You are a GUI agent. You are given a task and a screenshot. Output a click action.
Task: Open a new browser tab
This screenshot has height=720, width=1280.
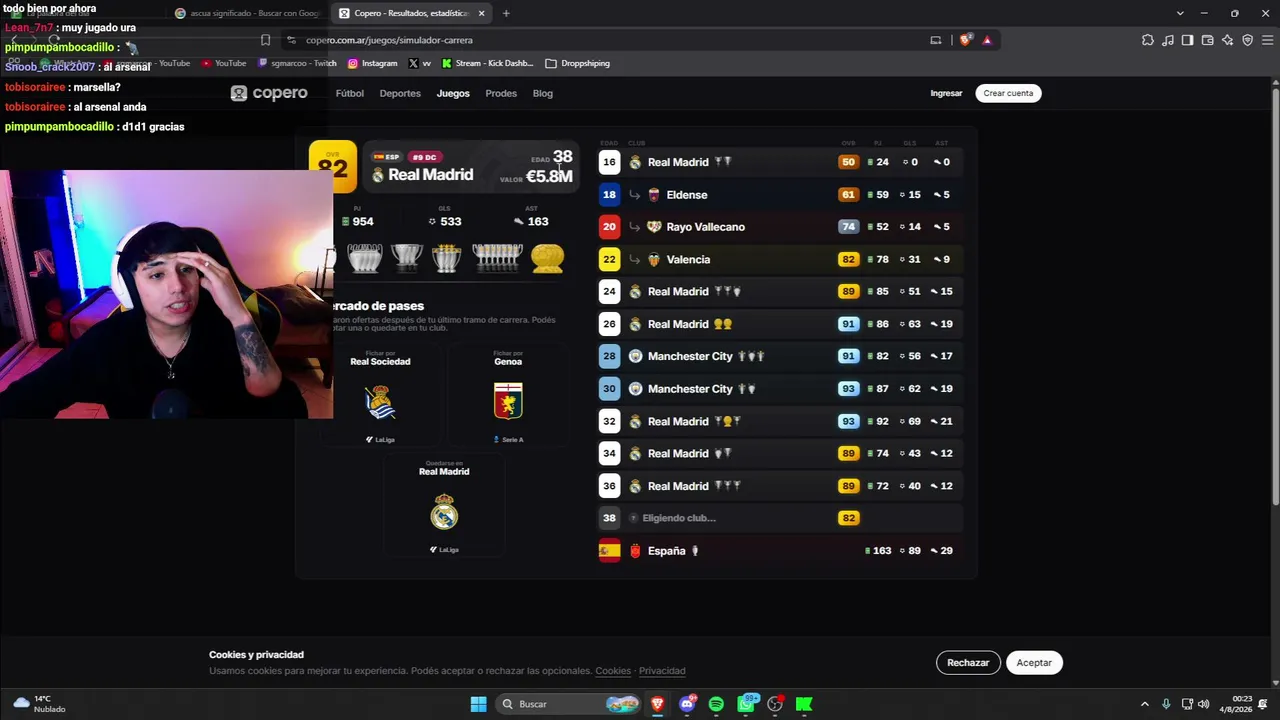pyautogui.click(x=506, y=13)
